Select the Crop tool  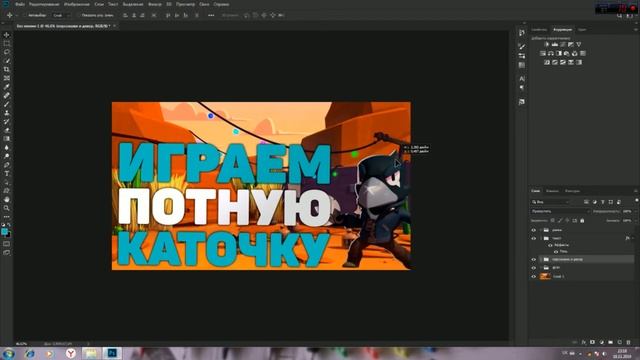(x=7, y=69)
